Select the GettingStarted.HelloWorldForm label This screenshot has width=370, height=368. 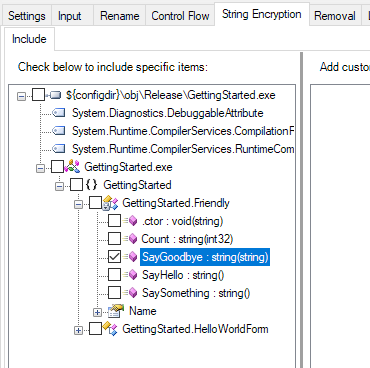pyautogui.click(x=195, y=329)
